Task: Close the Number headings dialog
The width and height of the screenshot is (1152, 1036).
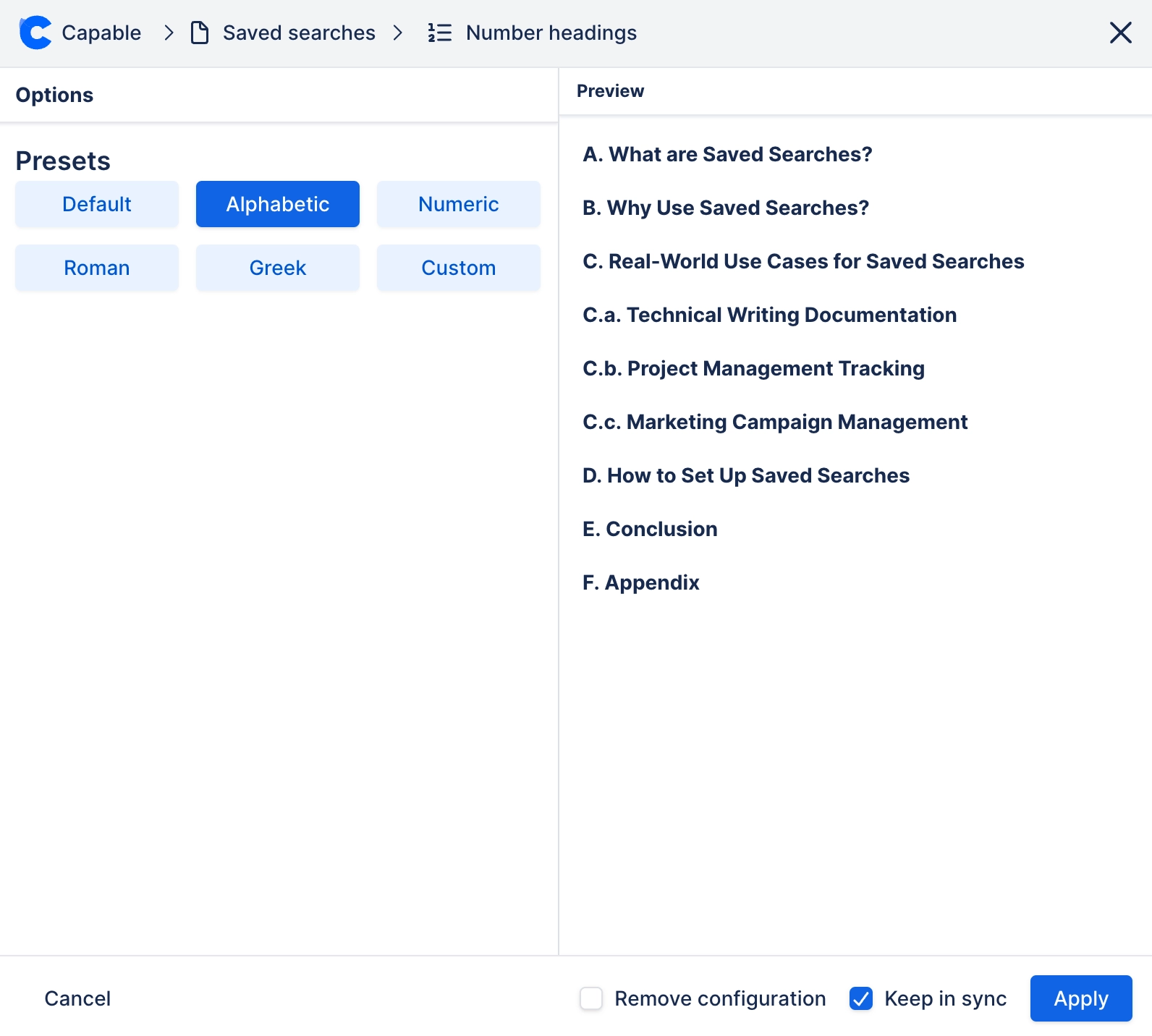Action: point(1120,33)
